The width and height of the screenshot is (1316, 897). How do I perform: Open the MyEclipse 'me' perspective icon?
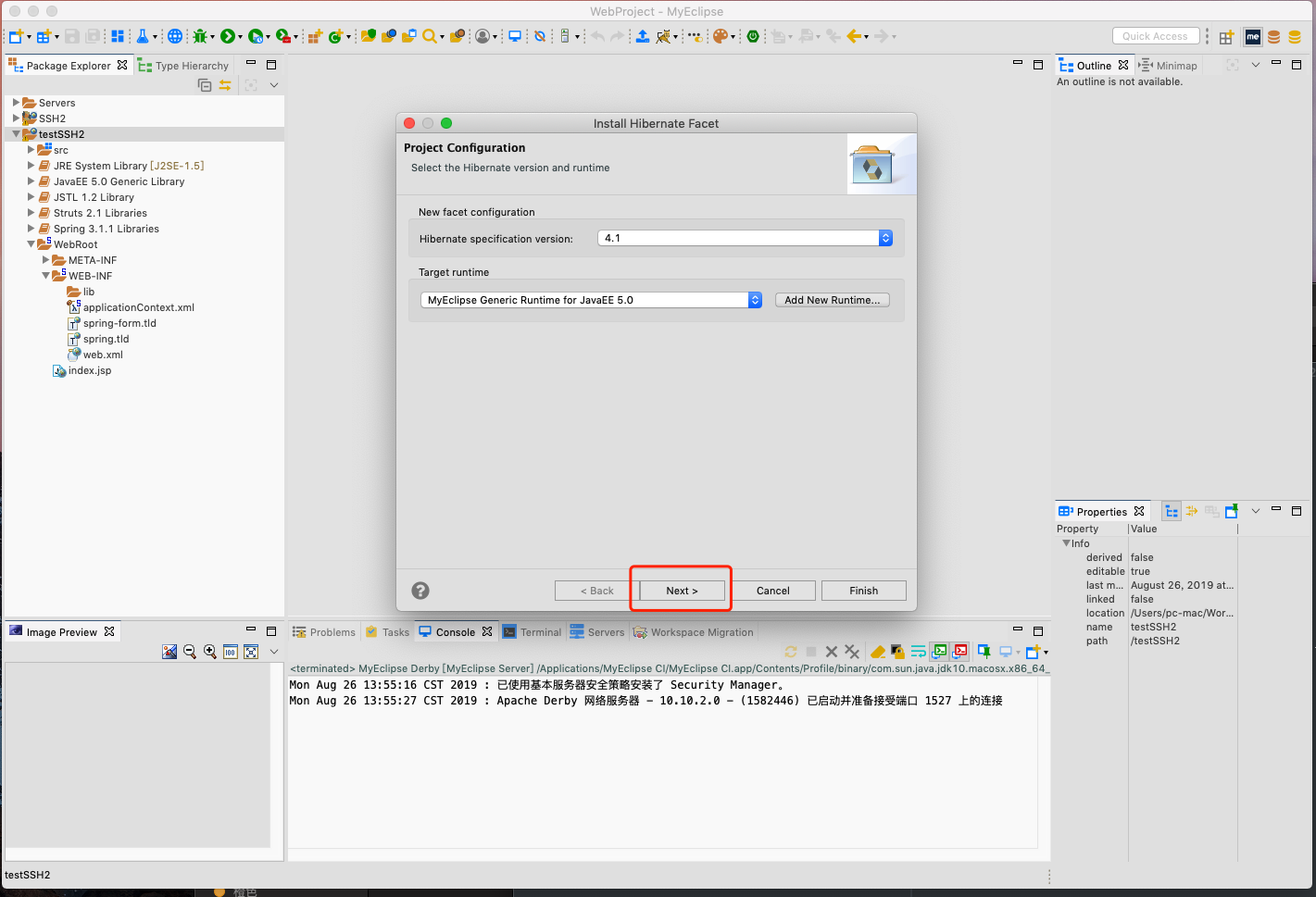tap(1253, 37)
